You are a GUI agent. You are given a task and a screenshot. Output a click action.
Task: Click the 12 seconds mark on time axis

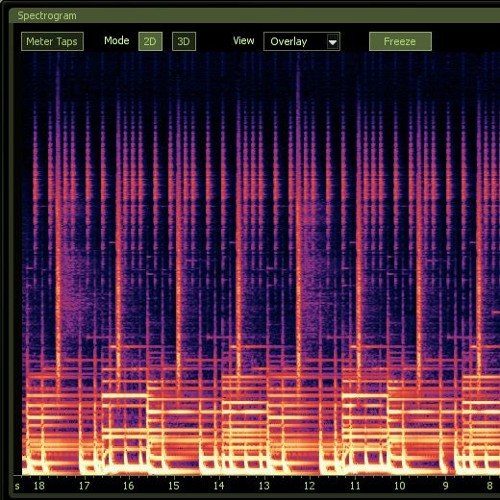click(x=309, y=486)
